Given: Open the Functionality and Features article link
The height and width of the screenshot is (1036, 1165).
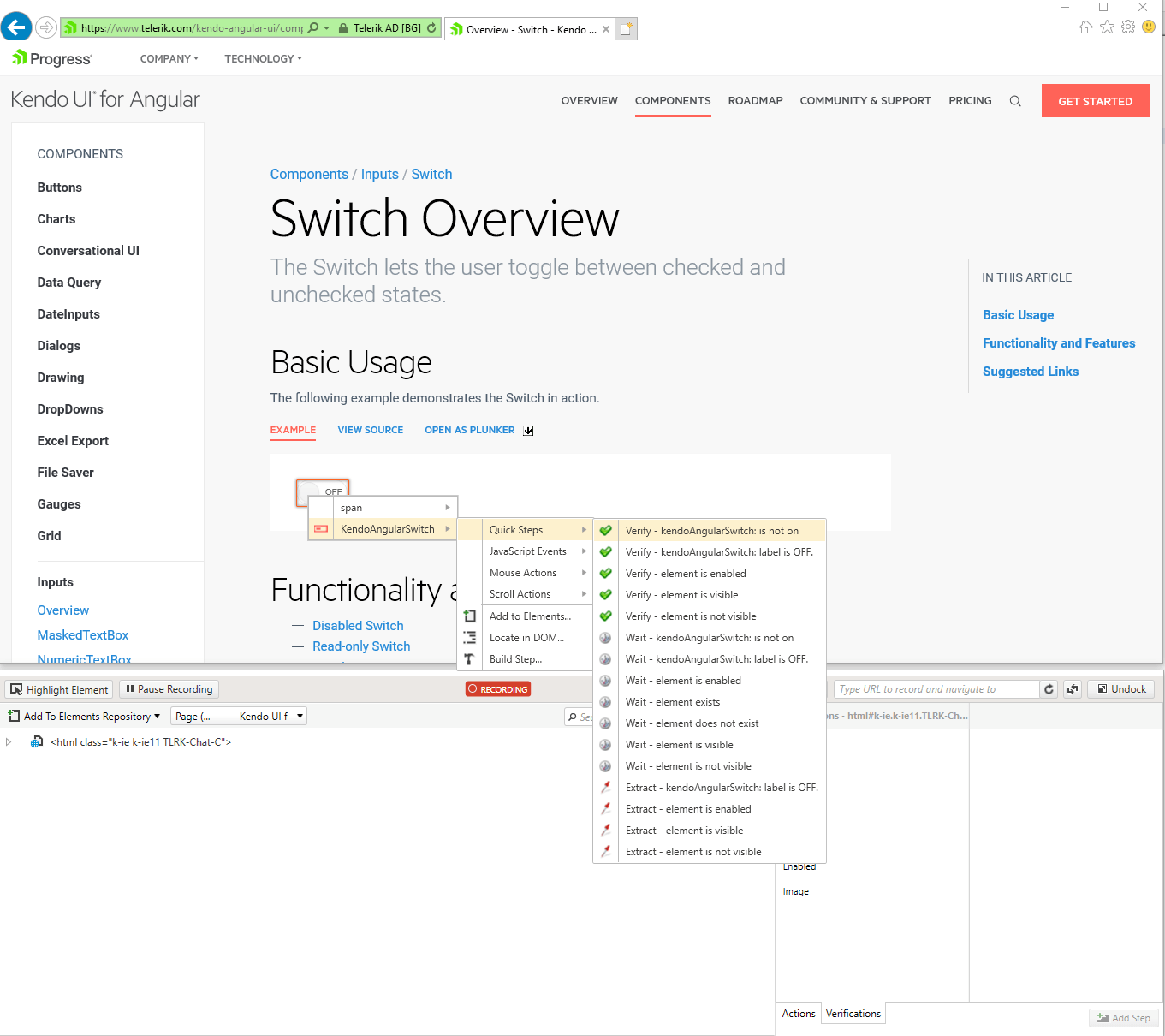Looking at the screenshot, I should coord(1059,343).
